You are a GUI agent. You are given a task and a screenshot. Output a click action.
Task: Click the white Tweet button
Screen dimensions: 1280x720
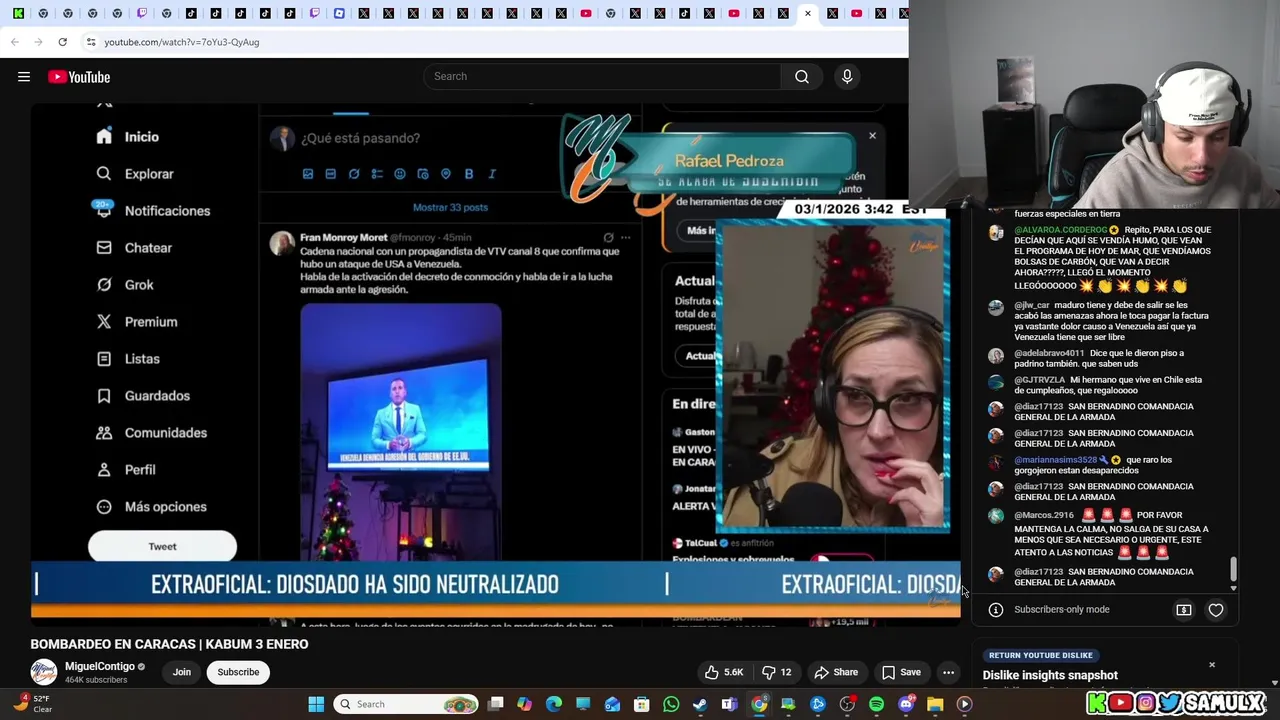pyautogui.click(x=162, y=547)
